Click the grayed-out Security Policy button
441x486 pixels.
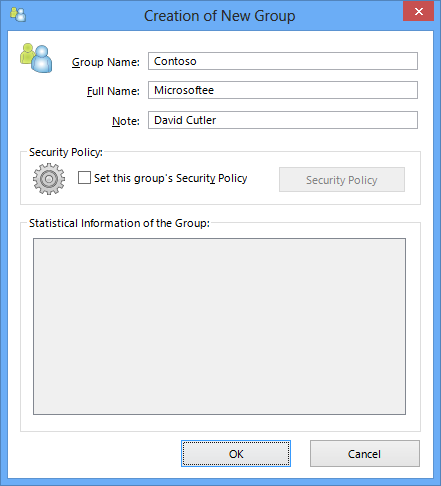(342, 180)
